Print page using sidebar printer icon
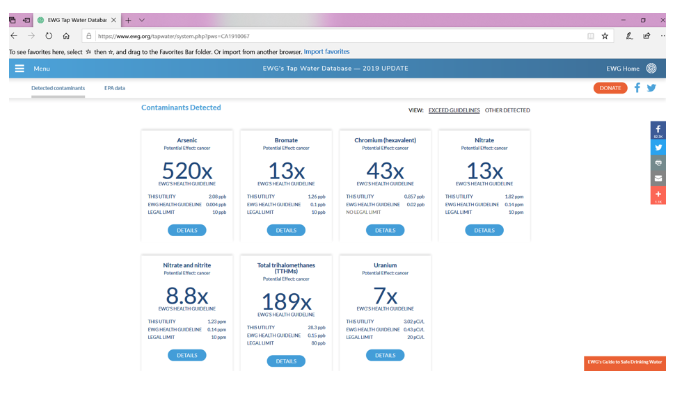 (x=658, y=163)
